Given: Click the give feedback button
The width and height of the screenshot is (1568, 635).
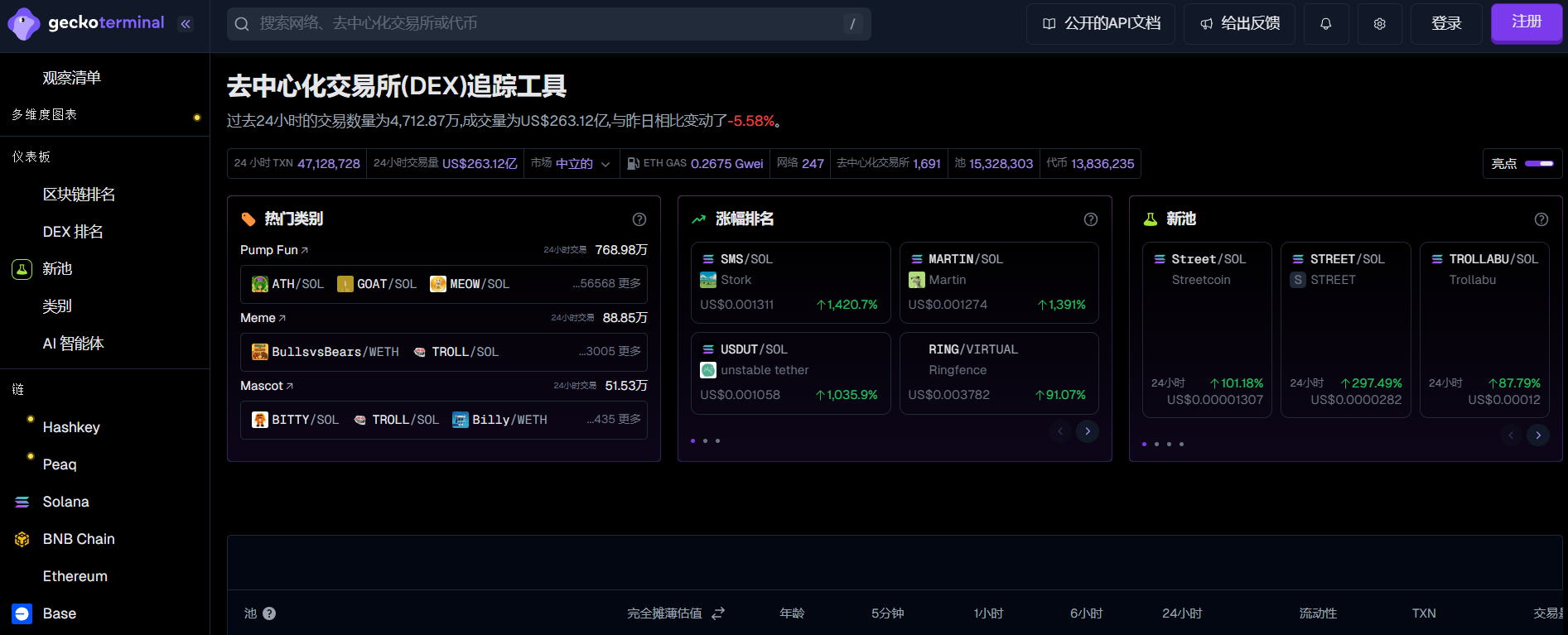Looking at the screenshot, I should point(1239,24).
